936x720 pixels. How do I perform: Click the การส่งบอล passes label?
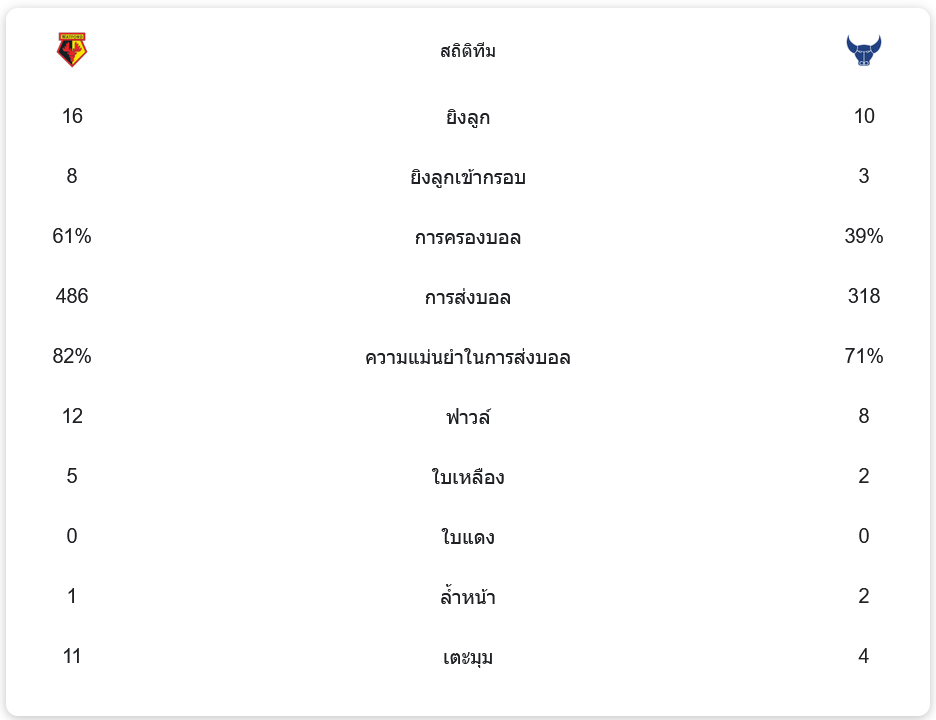coord(468,298)
